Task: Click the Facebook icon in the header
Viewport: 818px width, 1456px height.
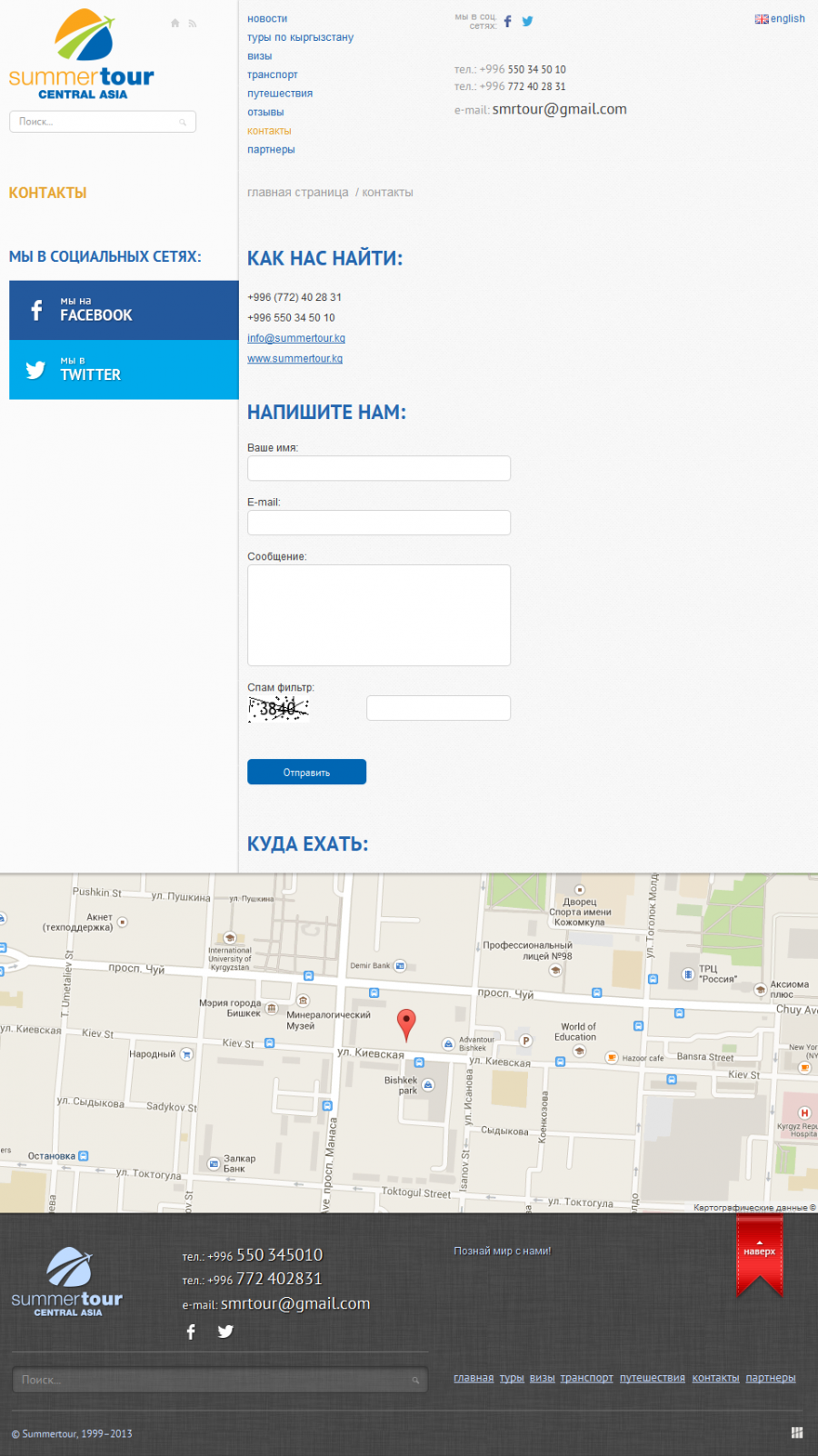Action: click(508, 22)
